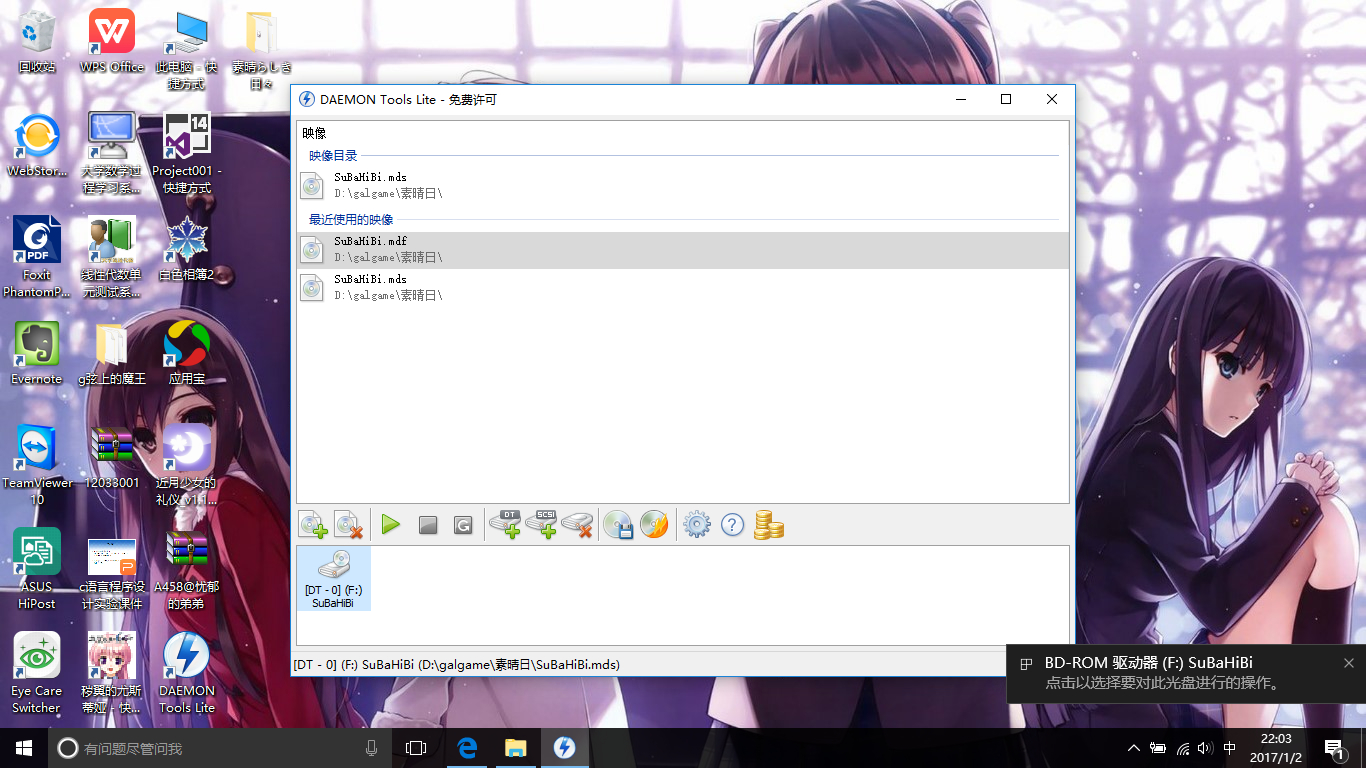The width and height of the screenshot is (1366, 768).
Task: Select the g弦上的魔王 folder icon
Action: (x=112, y=353)
